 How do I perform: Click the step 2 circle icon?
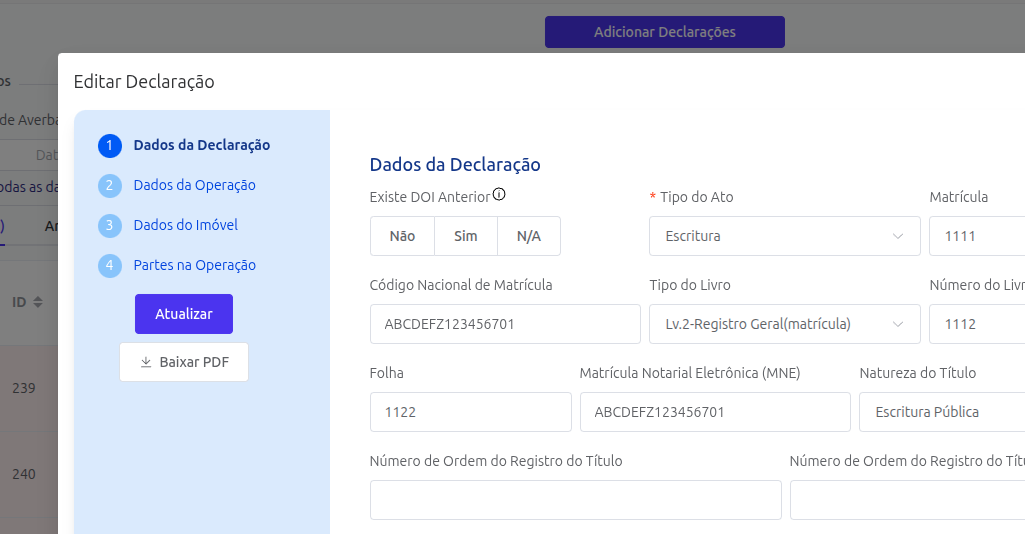pos(110,186)
